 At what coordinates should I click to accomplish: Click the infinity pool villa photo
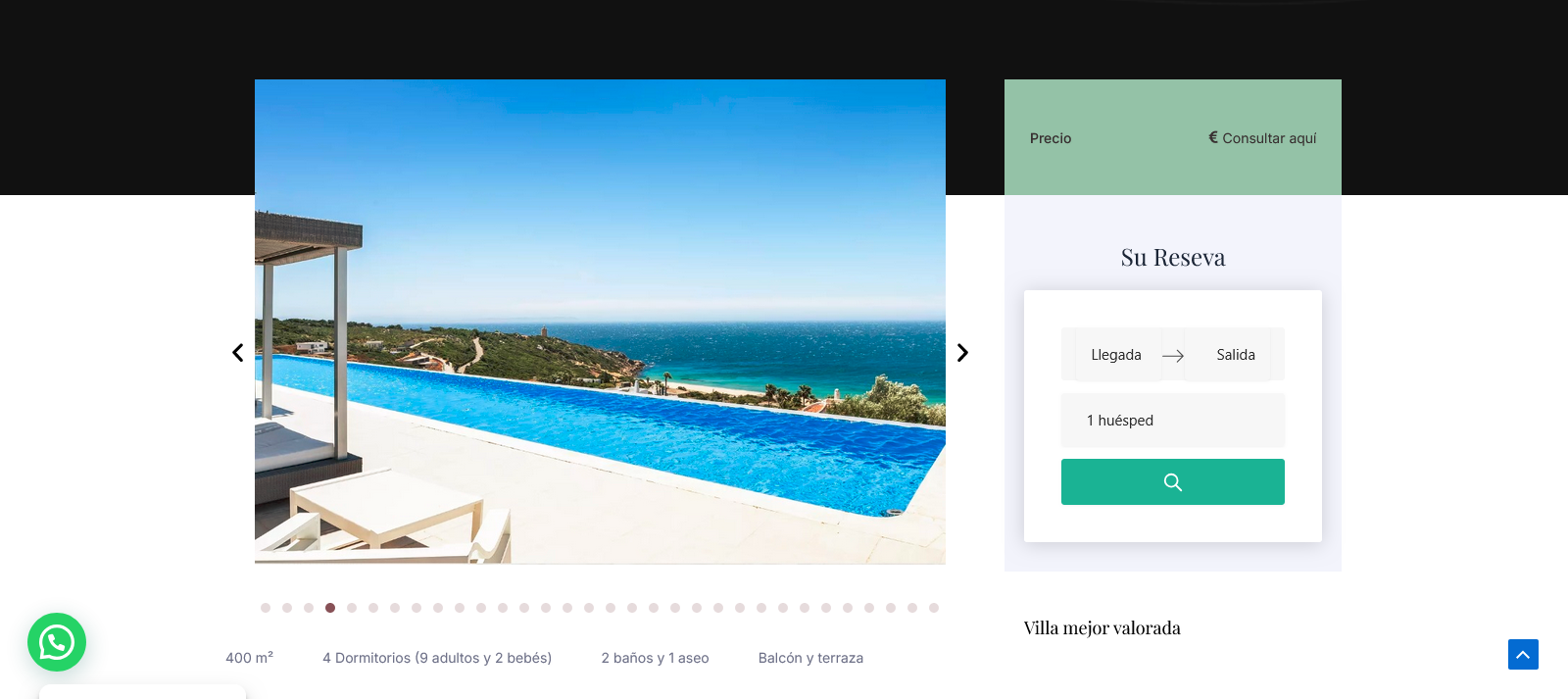(600, 322)
